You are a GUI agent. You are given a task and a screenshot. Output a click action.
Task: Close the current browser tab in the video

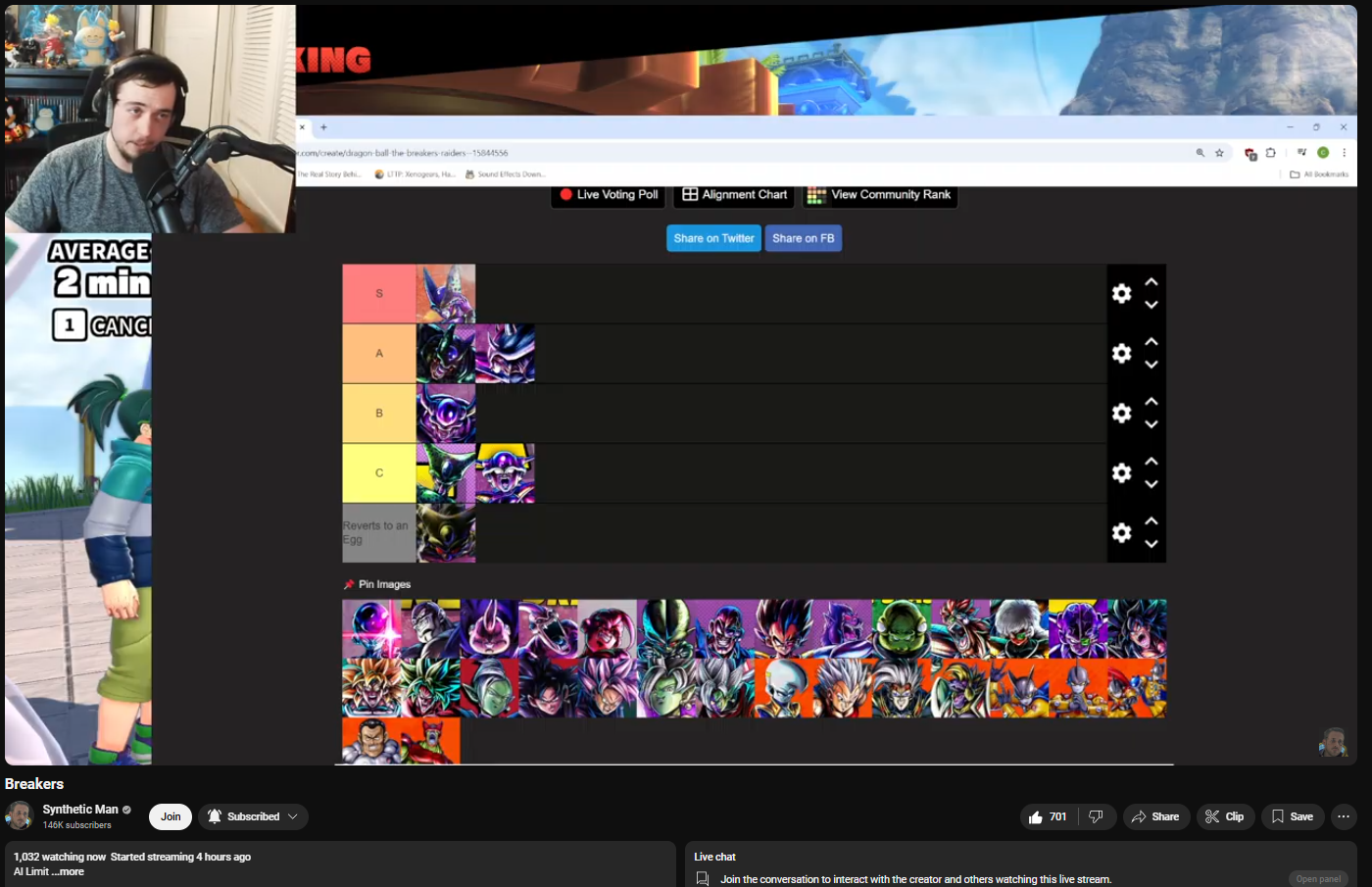pyautogui.click(x=303, y=127)
